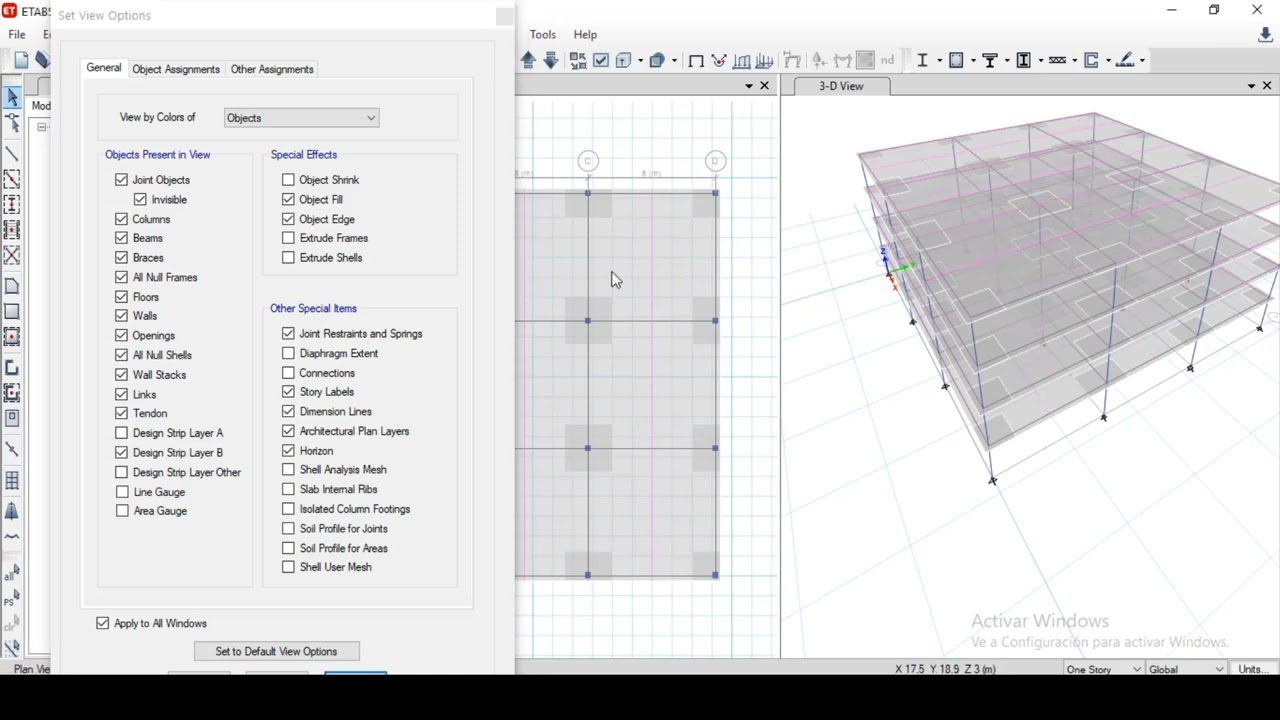This screenshot has height=720, width=1280.
Task: Open dropdown arrow beside Set Building View Limits
Action: point(640,61)
